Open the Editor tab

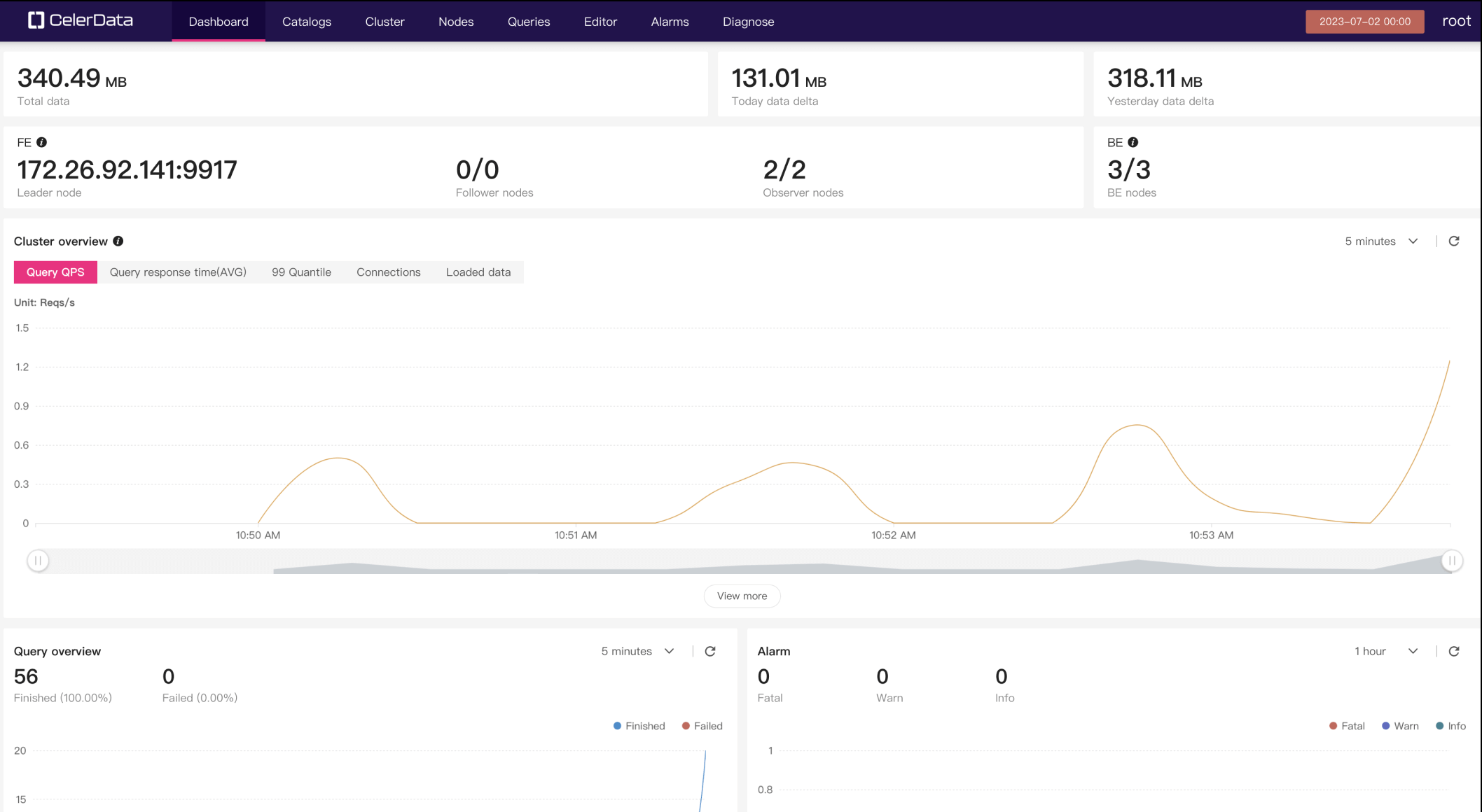(x=600, y=21)
